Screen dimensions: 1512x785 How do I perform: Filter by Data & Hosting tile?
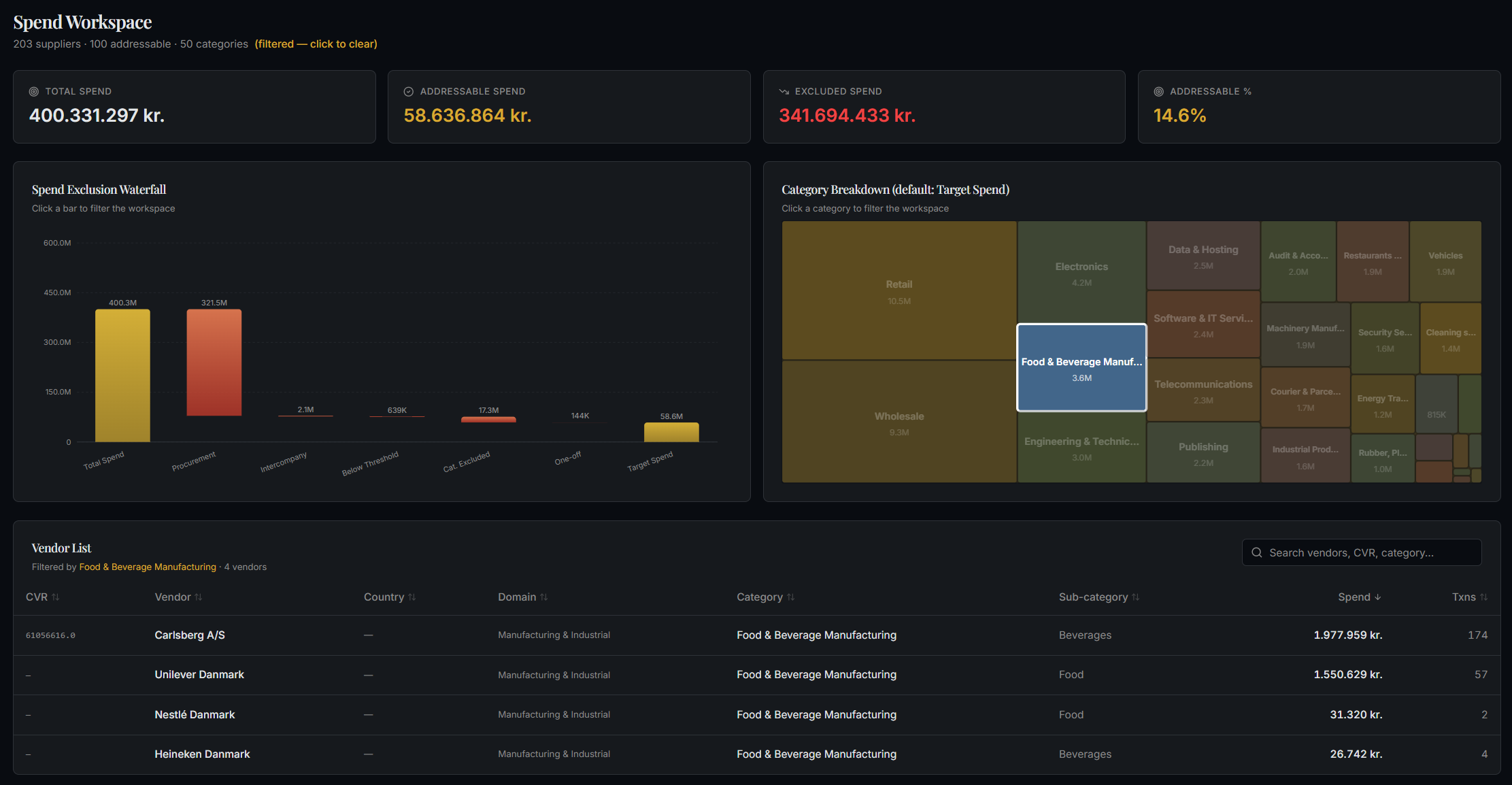tap(1203, 256)
